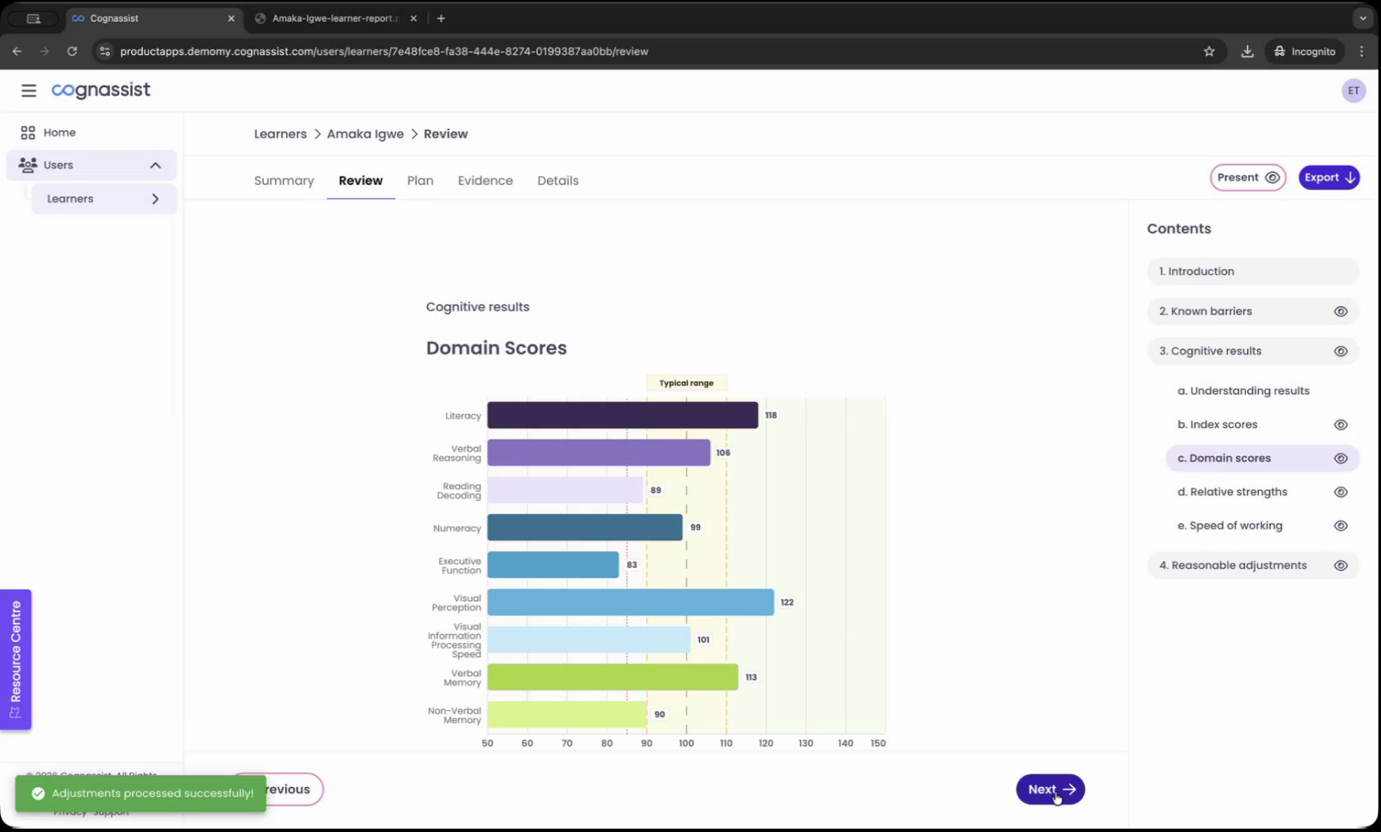Toggle Reasonable adjustments visibility eye
The image size is (1381, 832).
1340,565
